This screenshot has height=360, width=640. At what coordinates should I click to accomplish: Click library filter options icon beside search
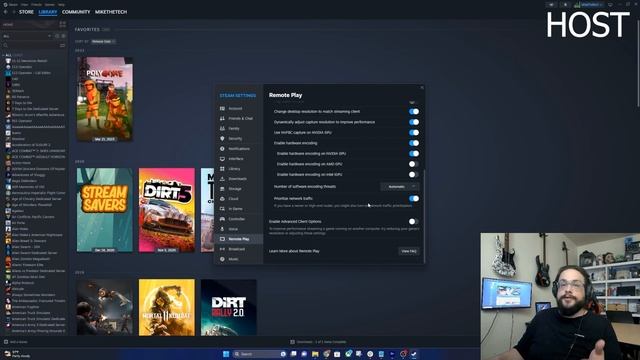click(x=62, y=45)
